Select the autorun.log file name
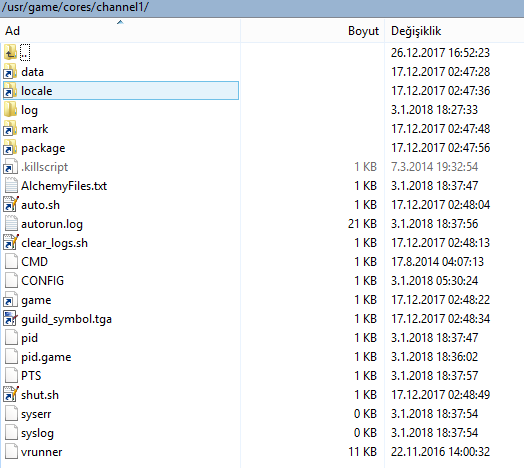Viewport: 524px width, 468px height. pyautogui.click(x=52, y=224)
